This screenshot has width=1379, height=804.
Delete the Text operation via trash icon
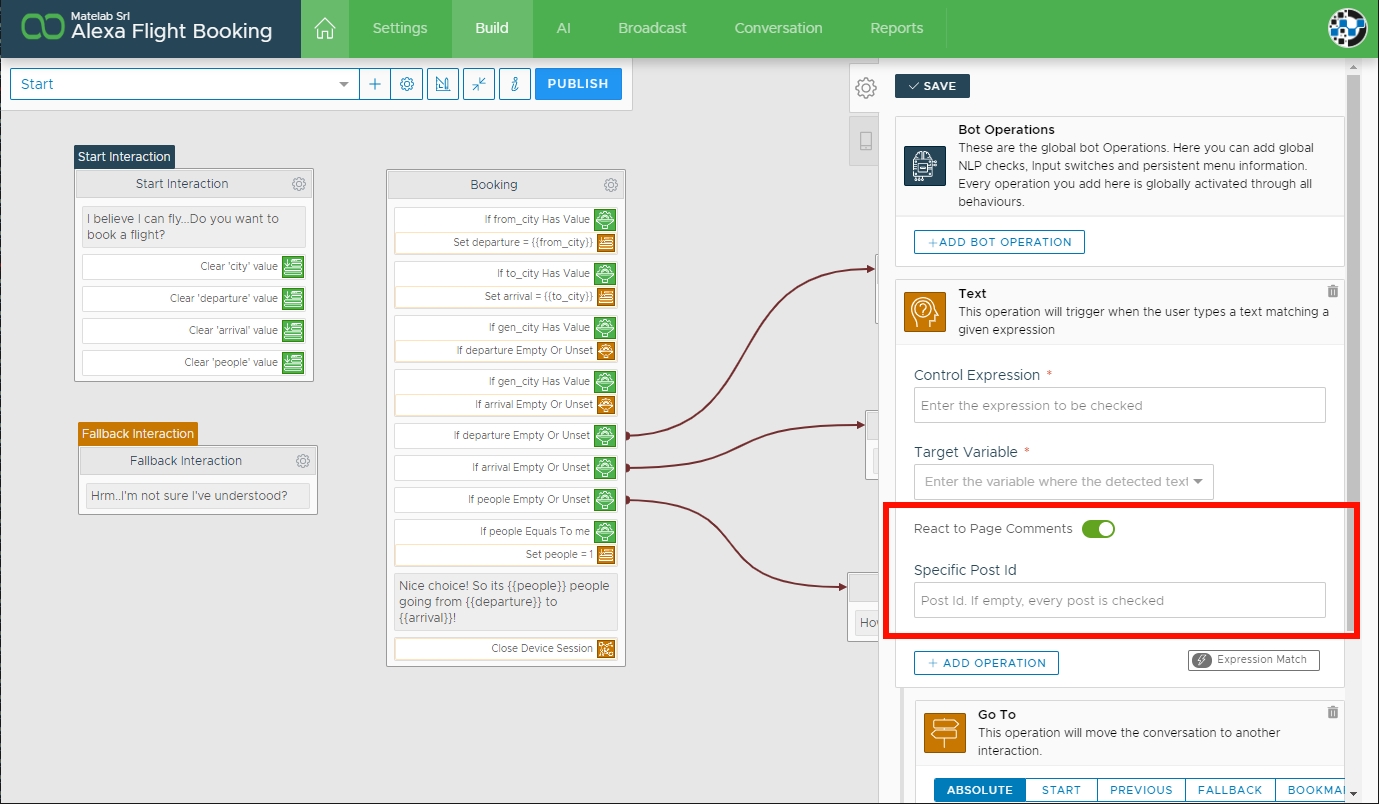1332,291
